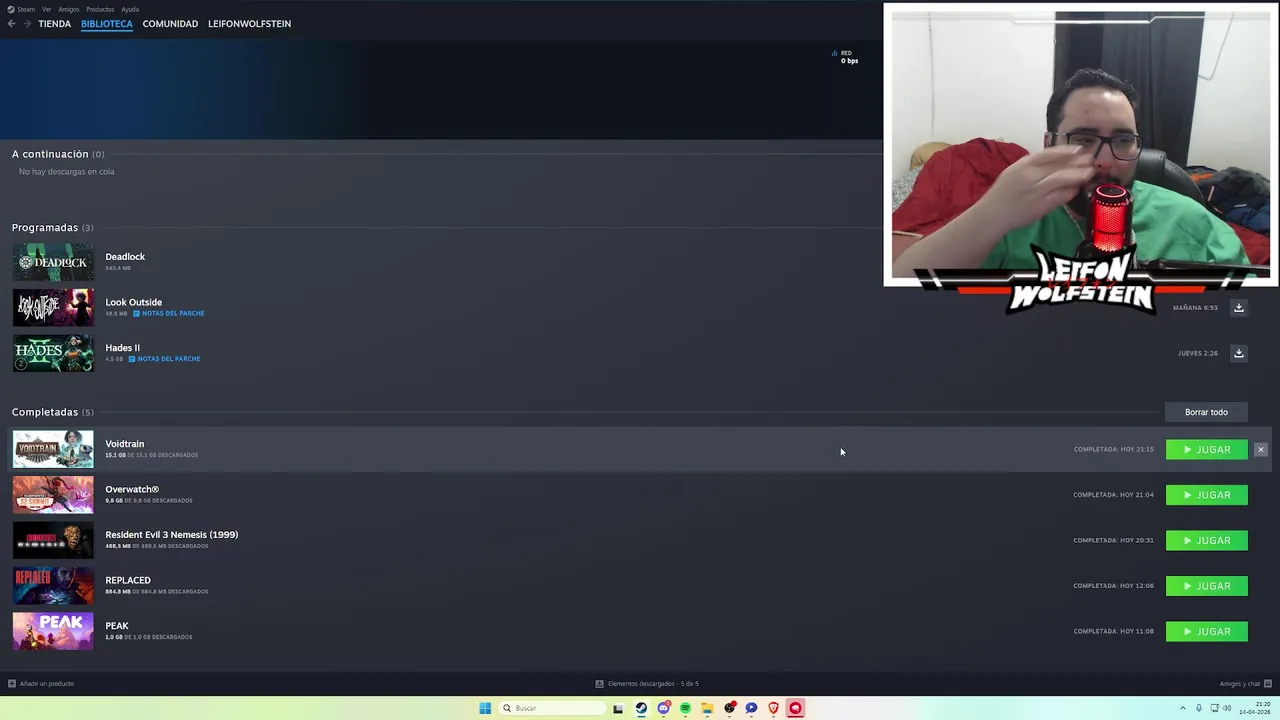Click in the Windows Buscar search box
Screen dimensions: 1280x720
coord(552,708)
